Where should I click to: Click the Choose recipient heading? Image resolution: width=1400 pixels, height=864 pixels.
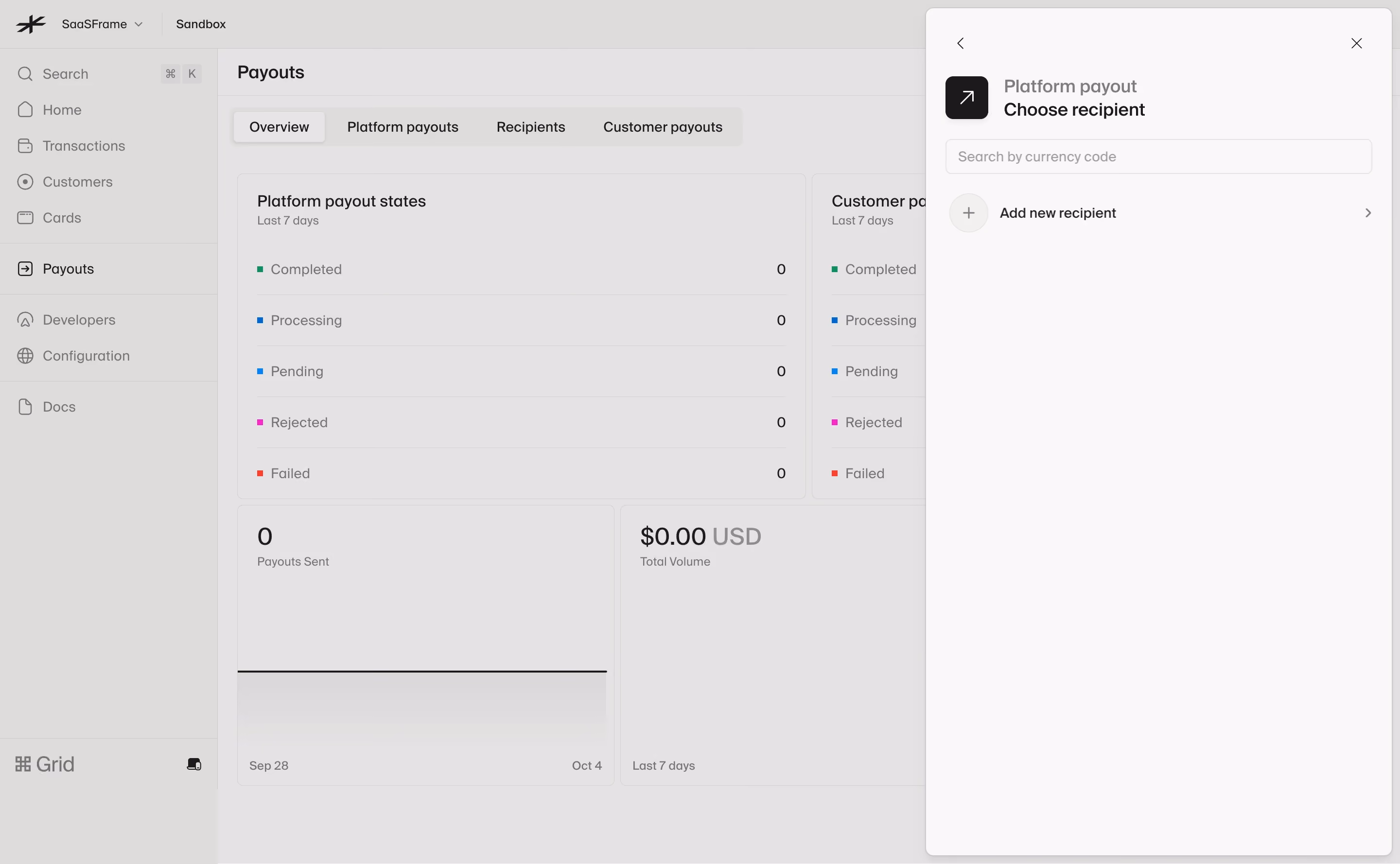(x=1074, y=110)
